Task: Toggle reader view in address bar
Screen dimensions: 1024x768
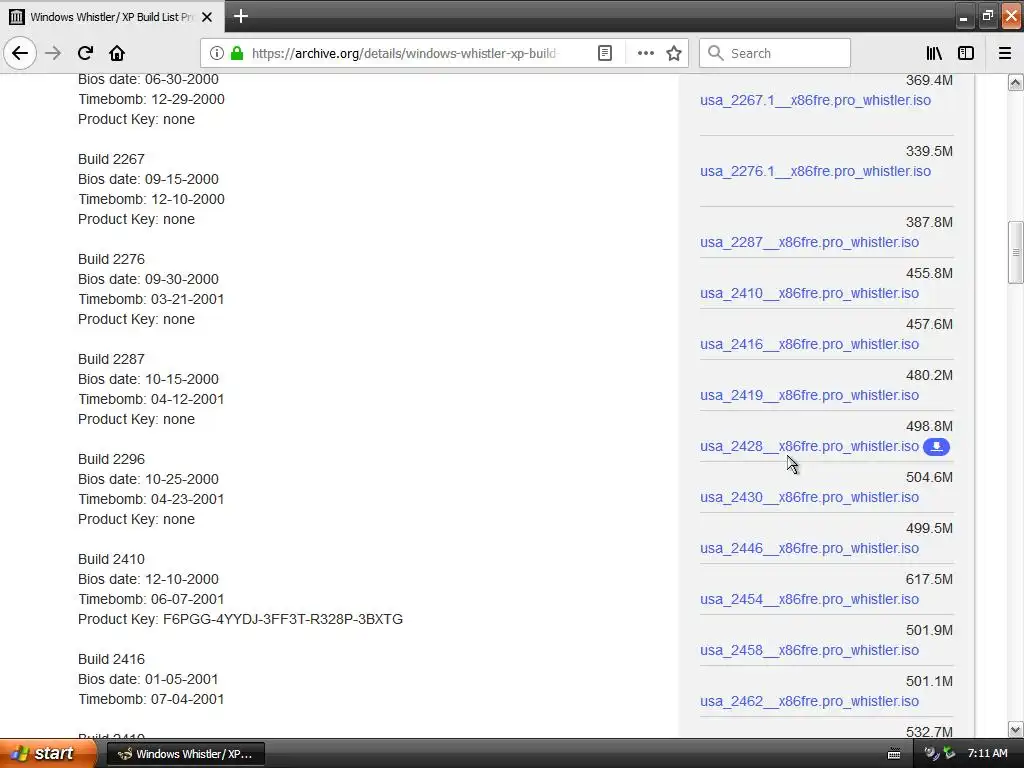Action: [605, 53]
